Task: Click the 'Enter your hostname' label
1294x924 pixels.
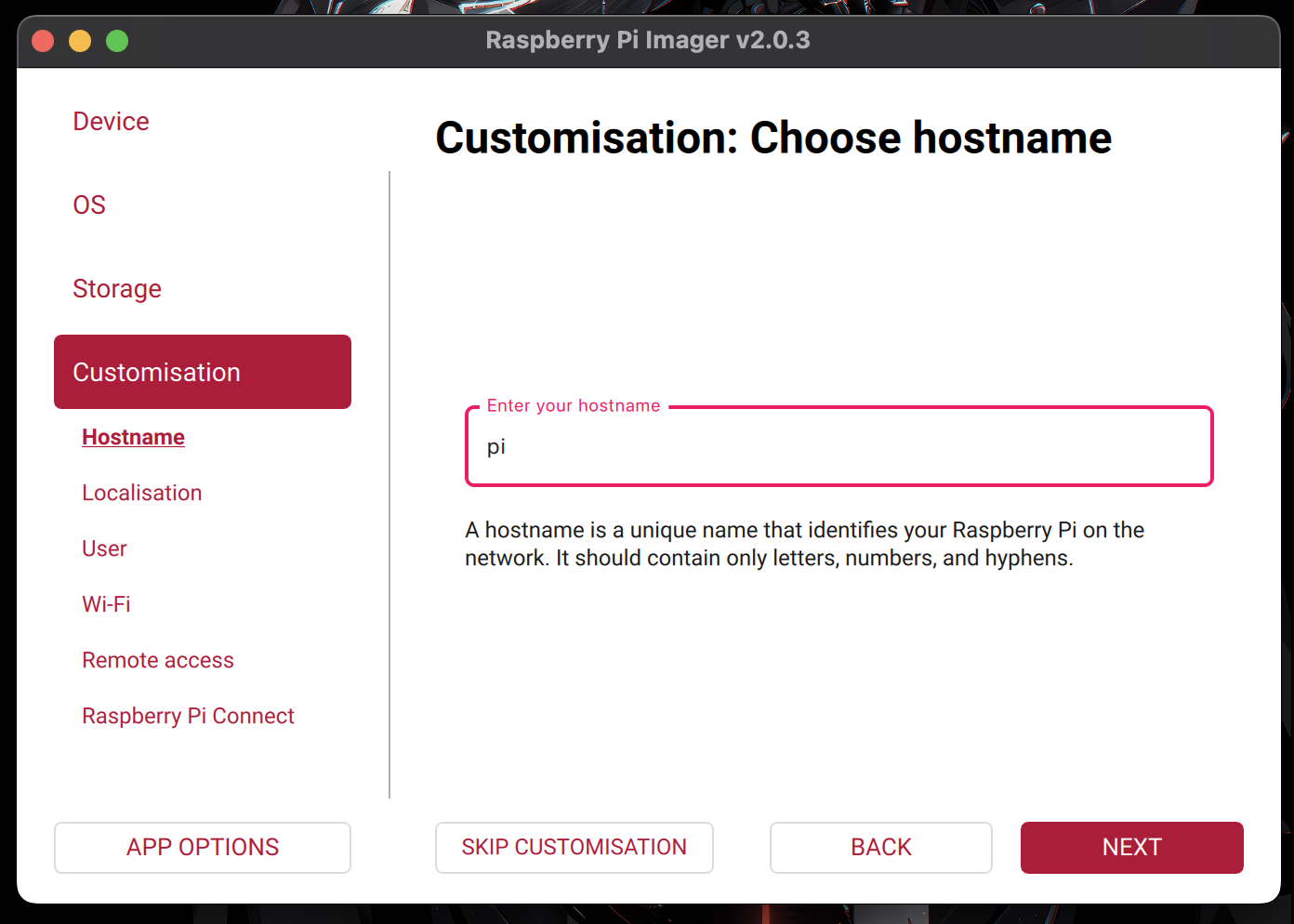Action: click(574, 405)
